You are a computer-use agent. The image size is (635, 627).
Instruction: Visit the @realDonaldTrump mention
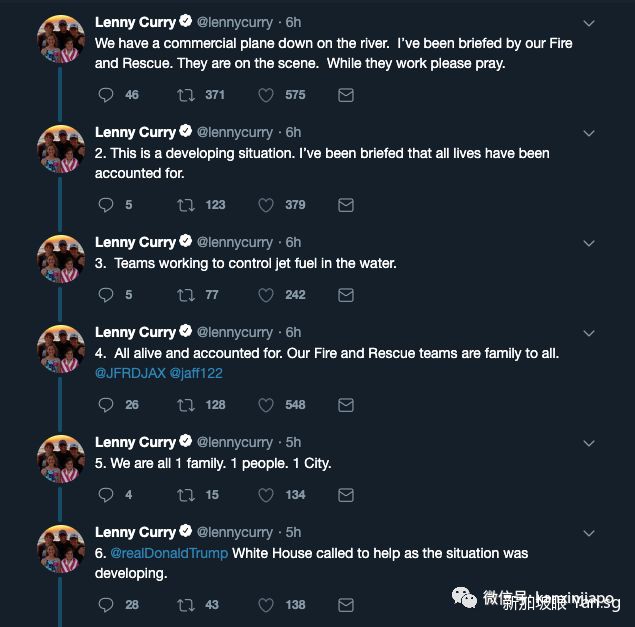coord(169,553)
